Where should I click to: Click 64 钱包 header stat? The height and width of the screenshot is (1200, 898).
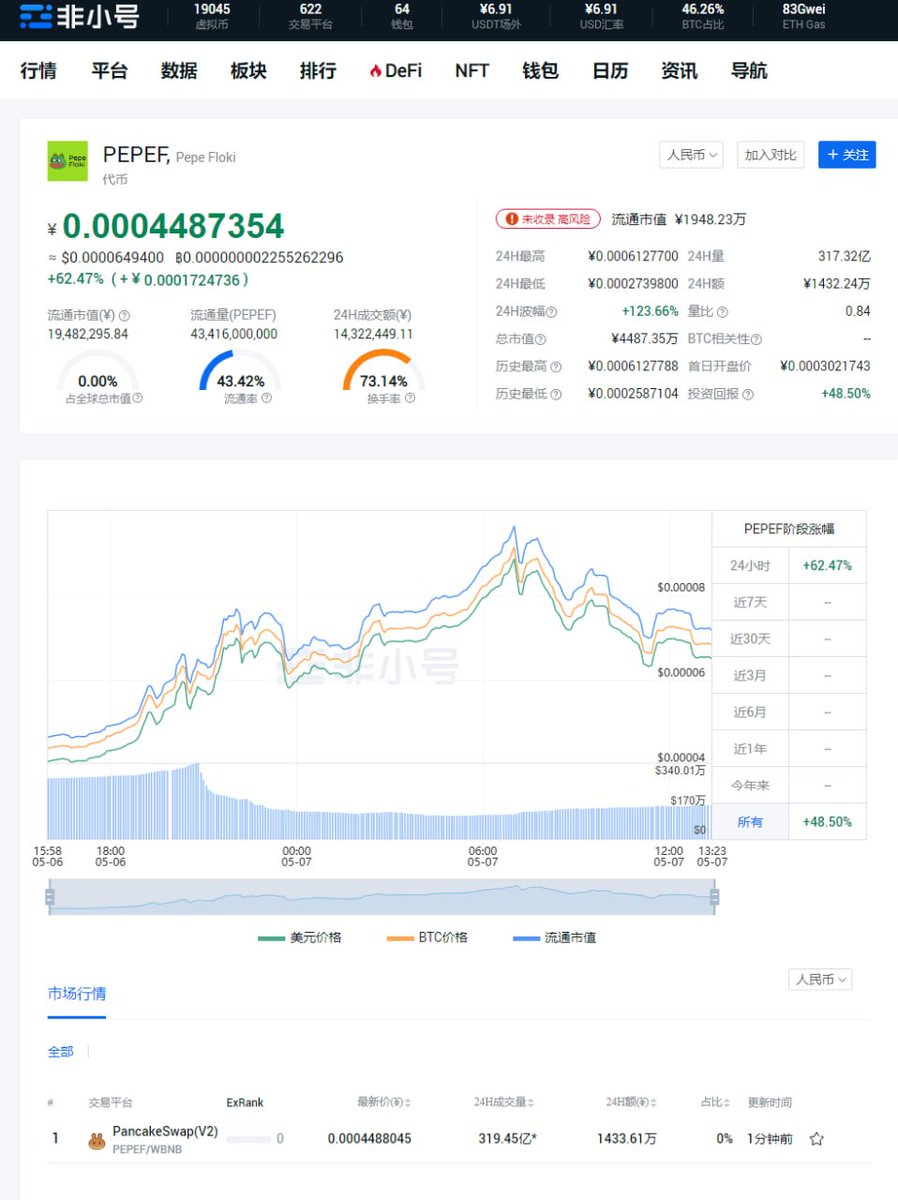(x=402, y=16)
